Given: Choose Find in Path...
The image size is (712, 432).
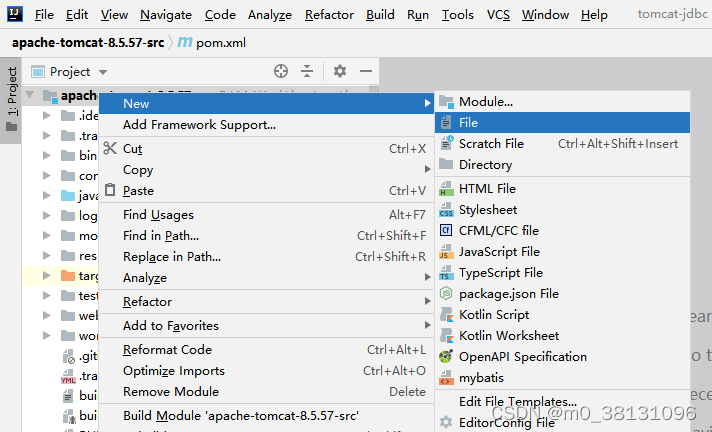Looking at the screenshot, I should 267,235.
